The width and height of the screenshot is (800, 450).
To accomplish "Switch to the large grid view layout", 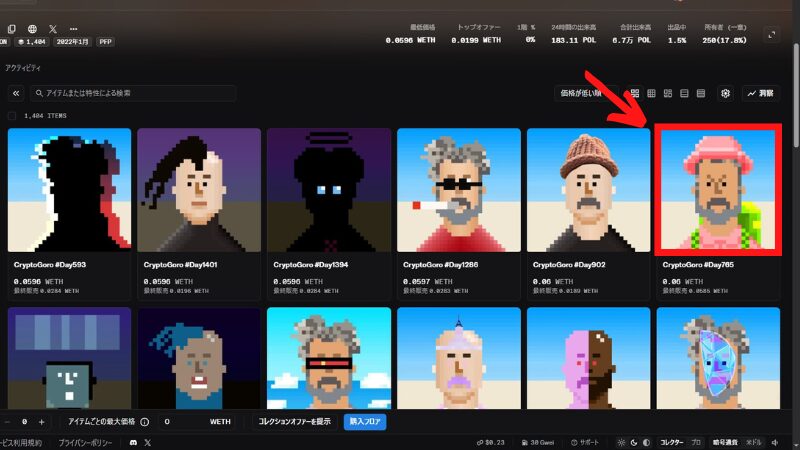I will click(635, 93).
